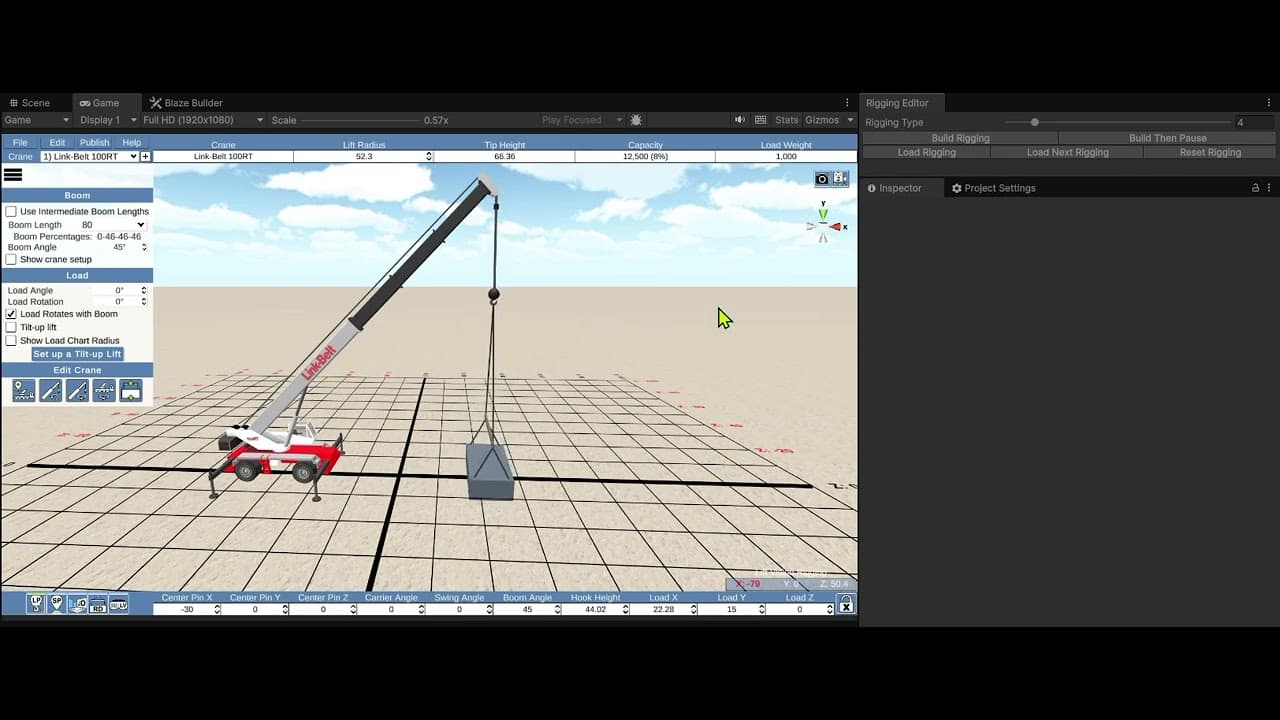Click the Load Rigging button
This screenshot has width=1280, height=720.
click(926, 152)
